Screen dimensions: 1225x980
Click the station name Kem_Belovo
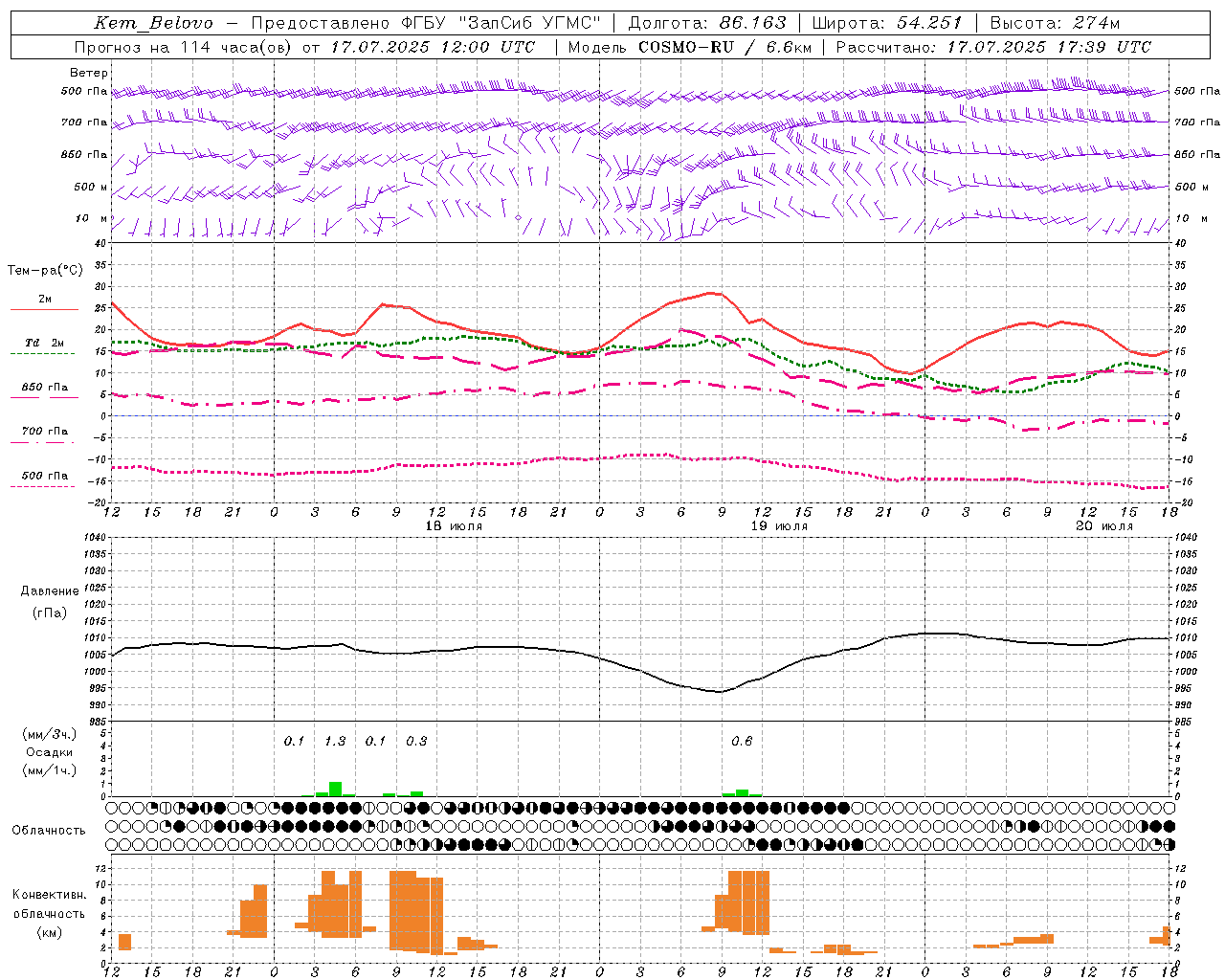(x=154, y=23)
